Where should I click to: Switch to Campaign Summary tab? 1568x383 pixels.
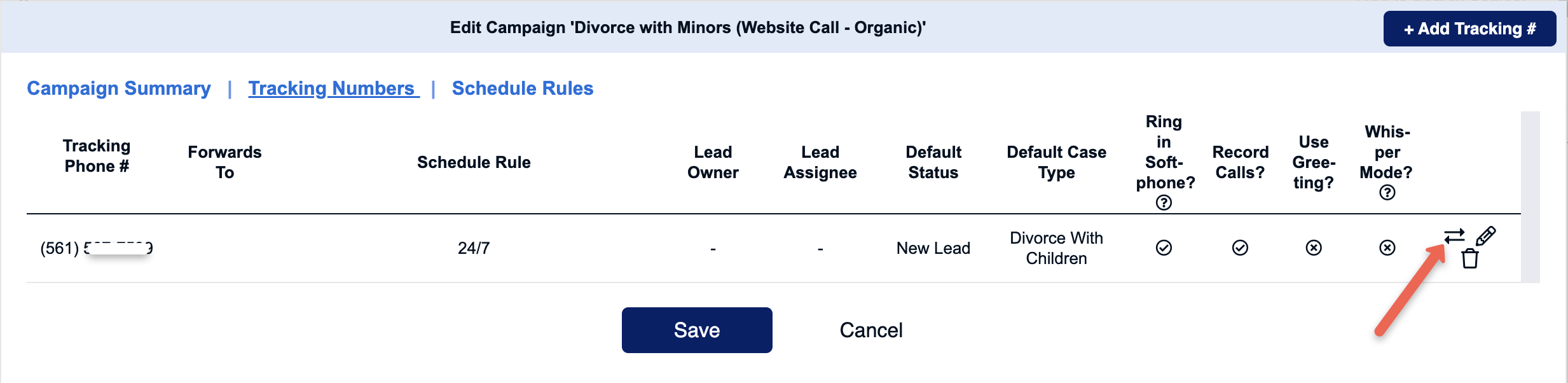click(x=119, y=88)
